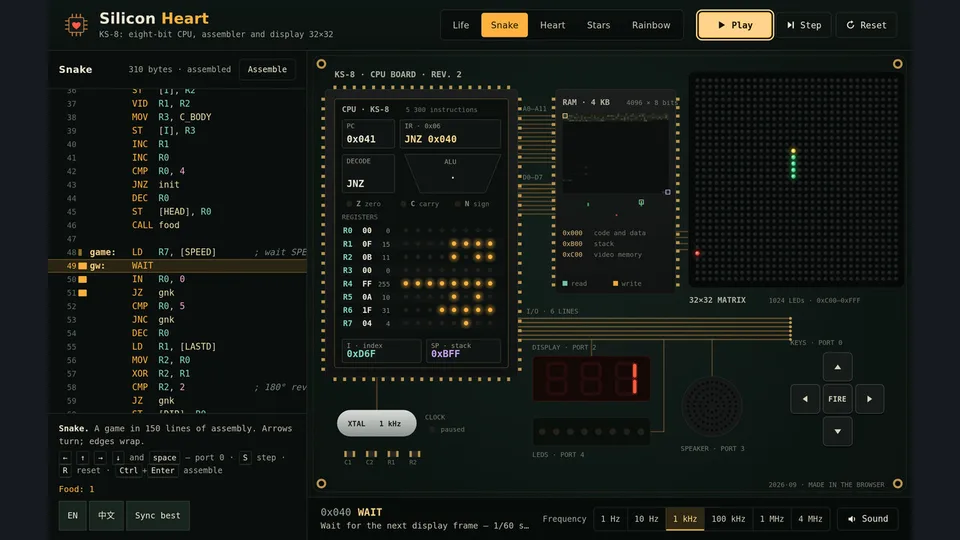Select the Rainbow demo tab
Viewport: 960px width, 540px height.
coord(651,25)
